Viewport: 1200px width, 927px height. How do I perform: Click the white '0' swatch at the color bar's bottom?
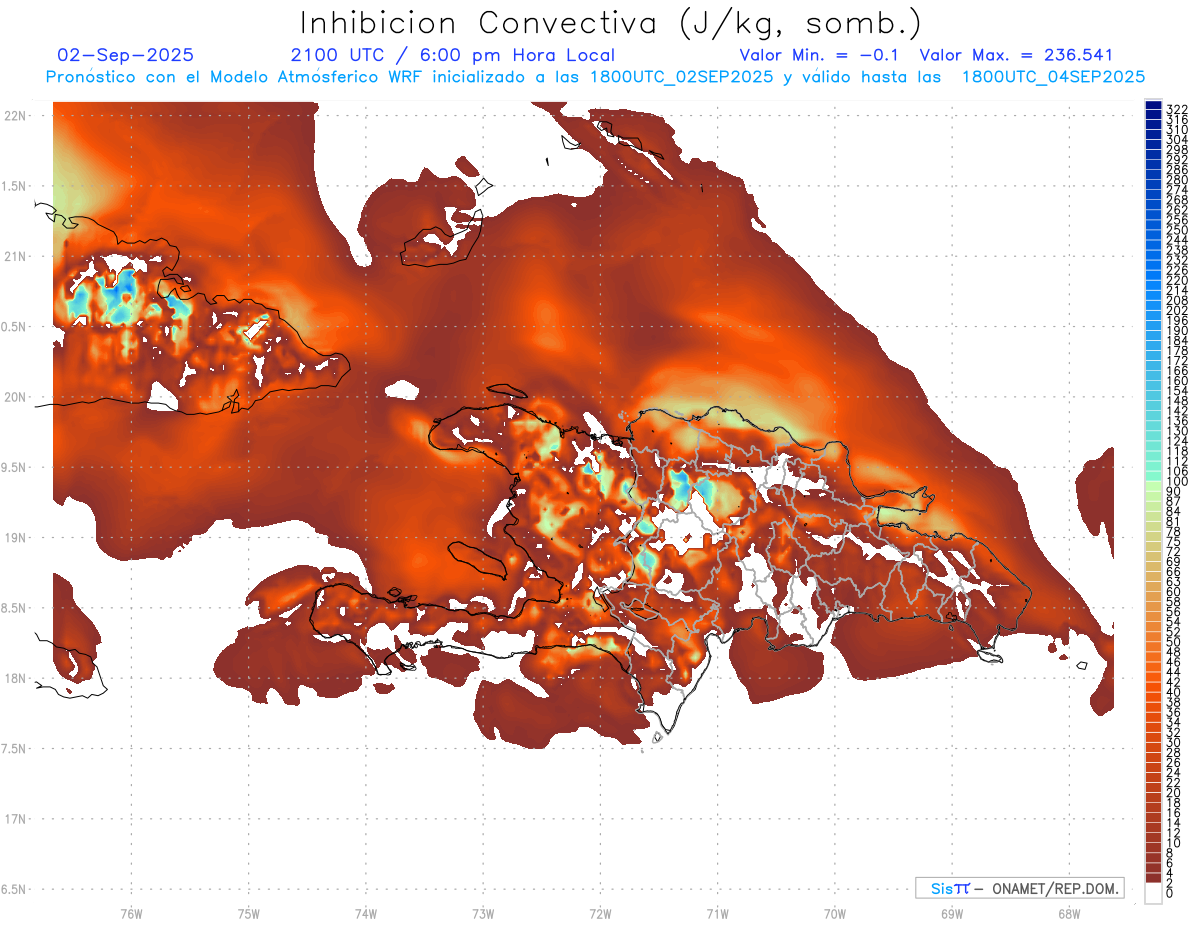point(1153,895)
